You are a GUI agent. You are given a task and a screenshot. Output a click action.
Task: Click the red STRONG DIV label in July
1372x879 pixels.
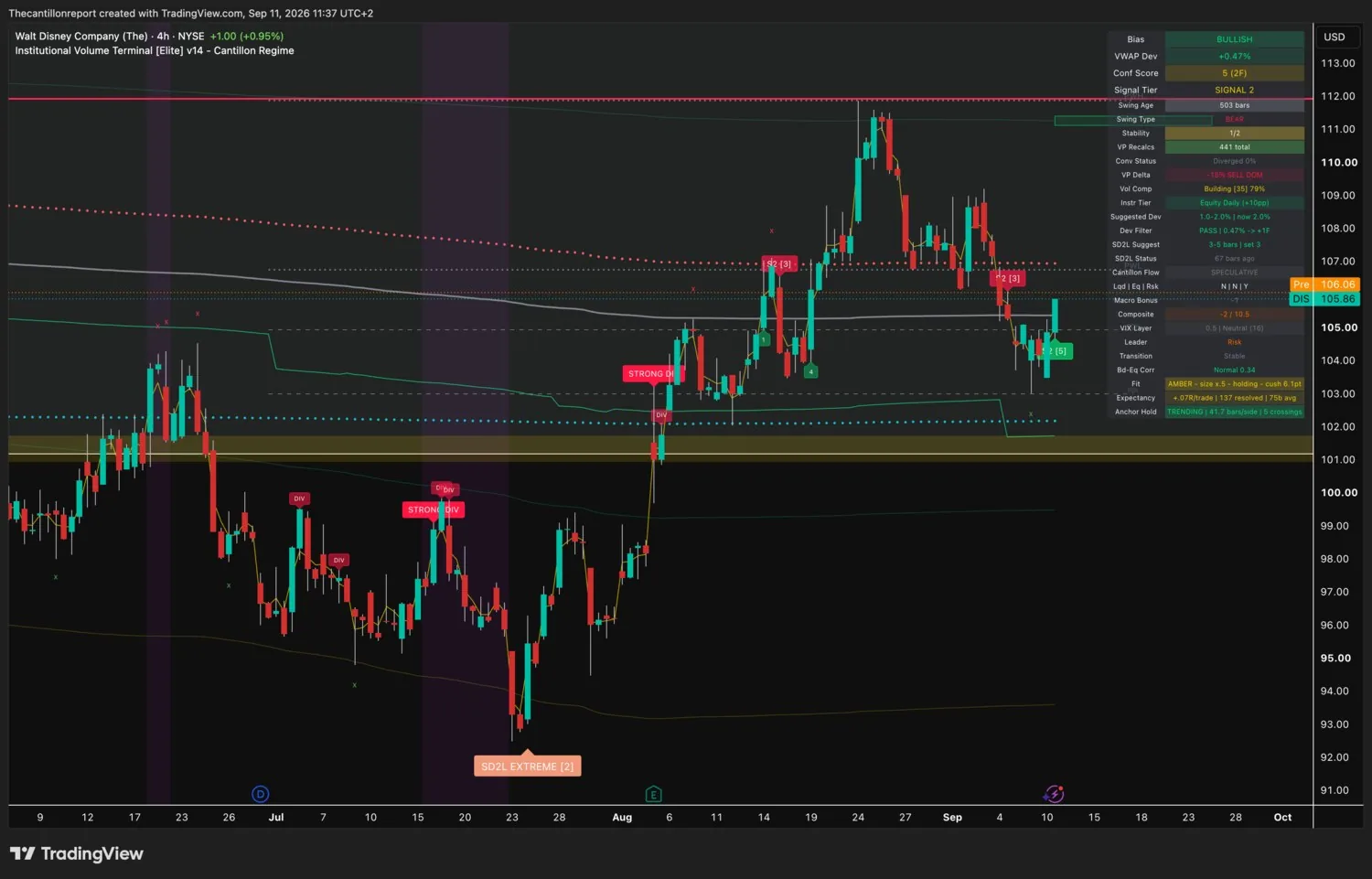coord(434,509)
